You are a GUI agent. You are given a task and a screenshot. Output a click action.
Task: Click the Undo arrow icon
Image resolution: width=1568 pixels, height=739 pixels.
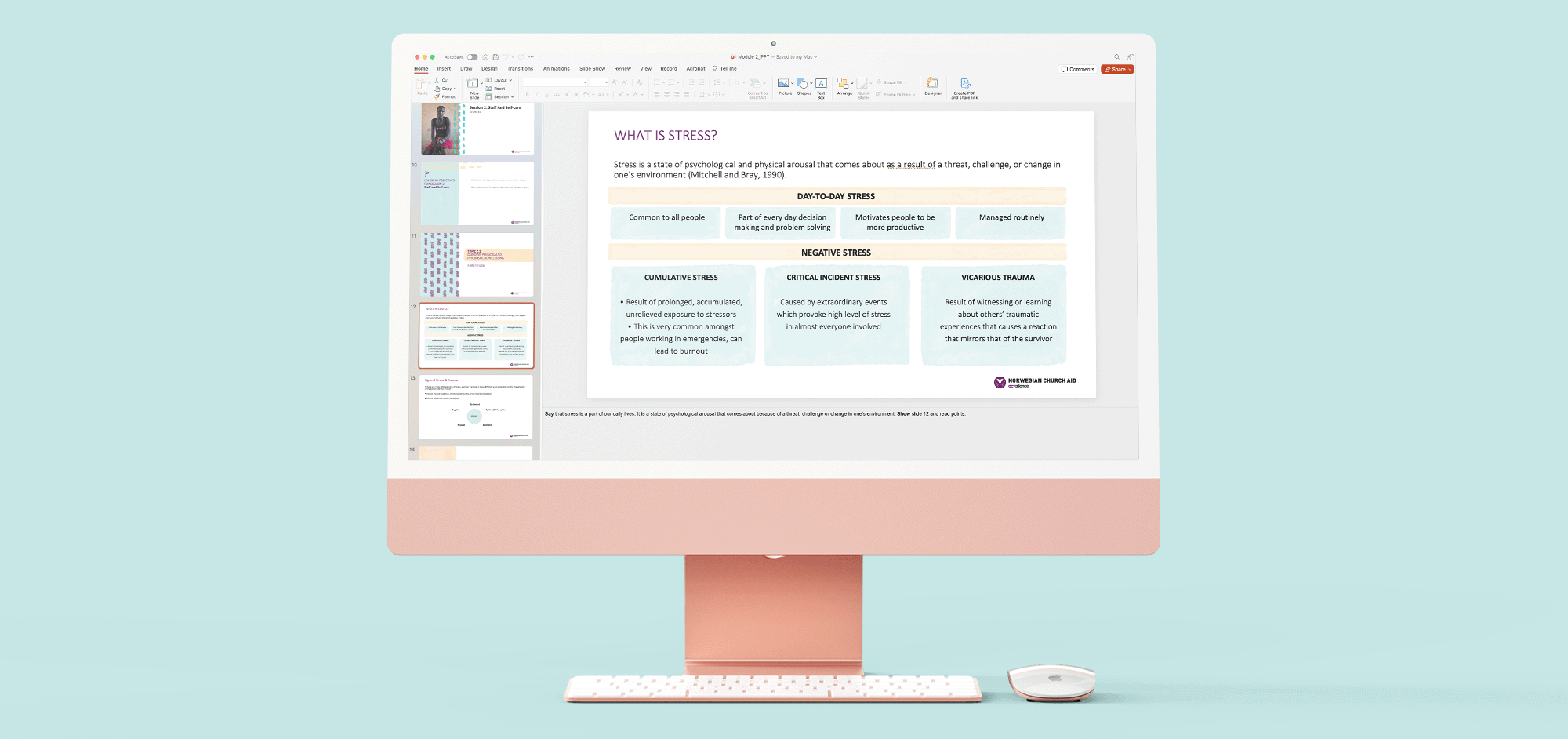506,57
